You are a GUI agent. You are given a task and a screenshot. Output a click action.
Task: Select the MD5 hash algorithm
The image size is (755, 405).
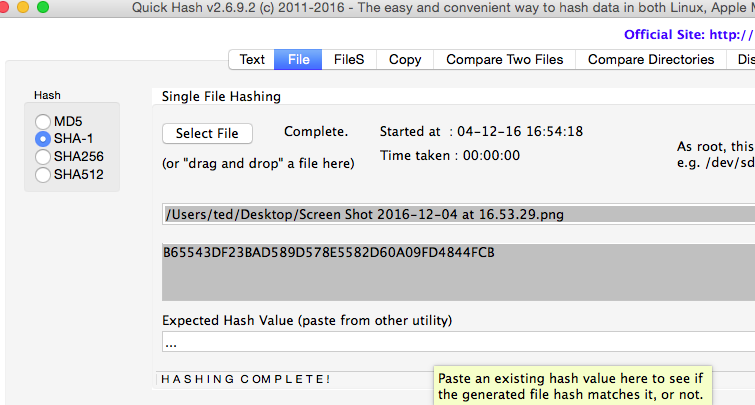tap(43, 121)
